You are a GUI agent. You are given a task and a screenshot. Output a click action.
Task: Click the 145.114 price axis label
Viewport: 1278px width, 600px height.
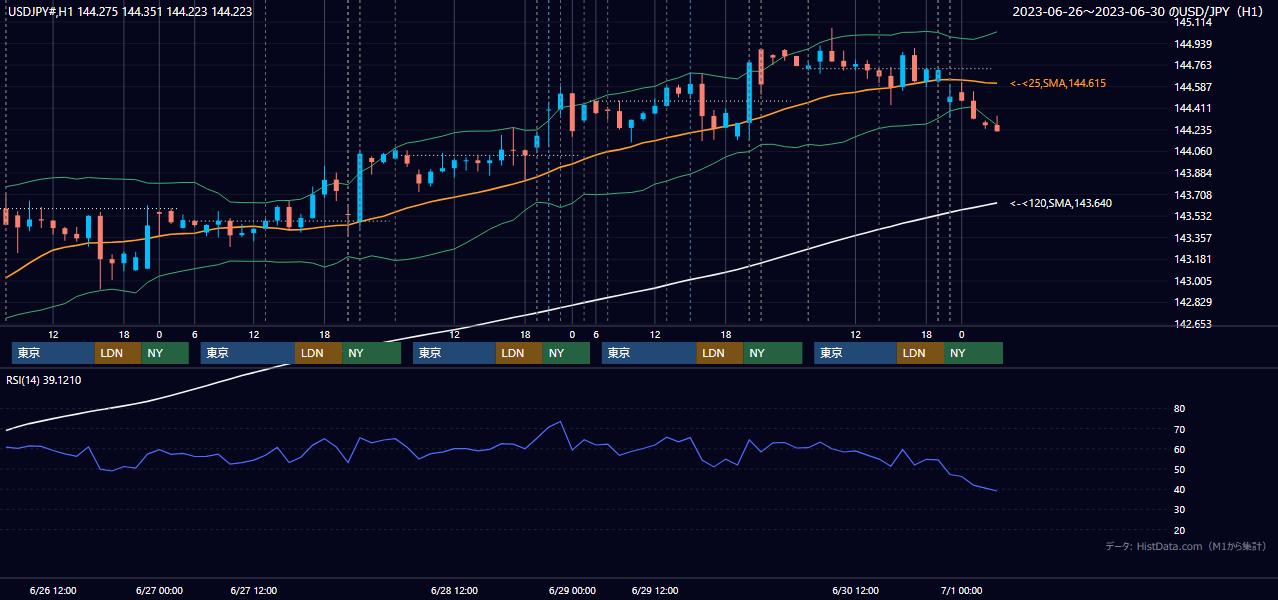[1193, 22]
